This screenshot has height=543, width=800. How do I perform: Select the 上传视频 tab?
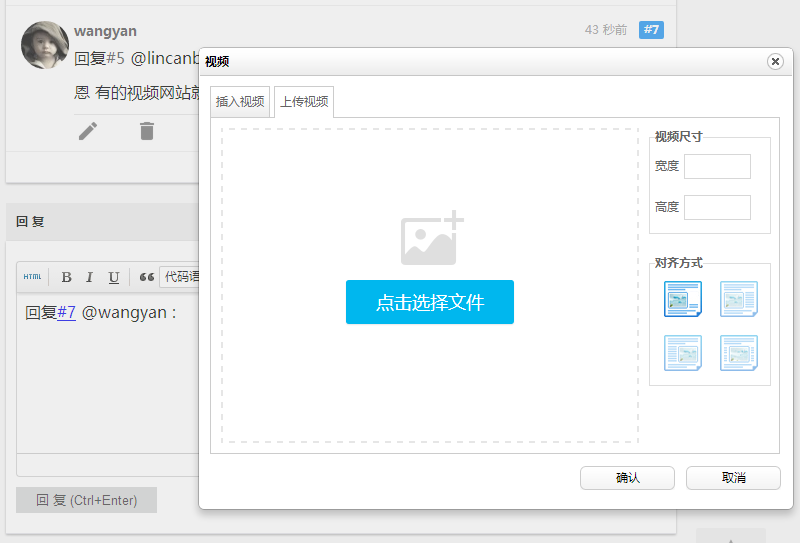(x=304, y=102)
